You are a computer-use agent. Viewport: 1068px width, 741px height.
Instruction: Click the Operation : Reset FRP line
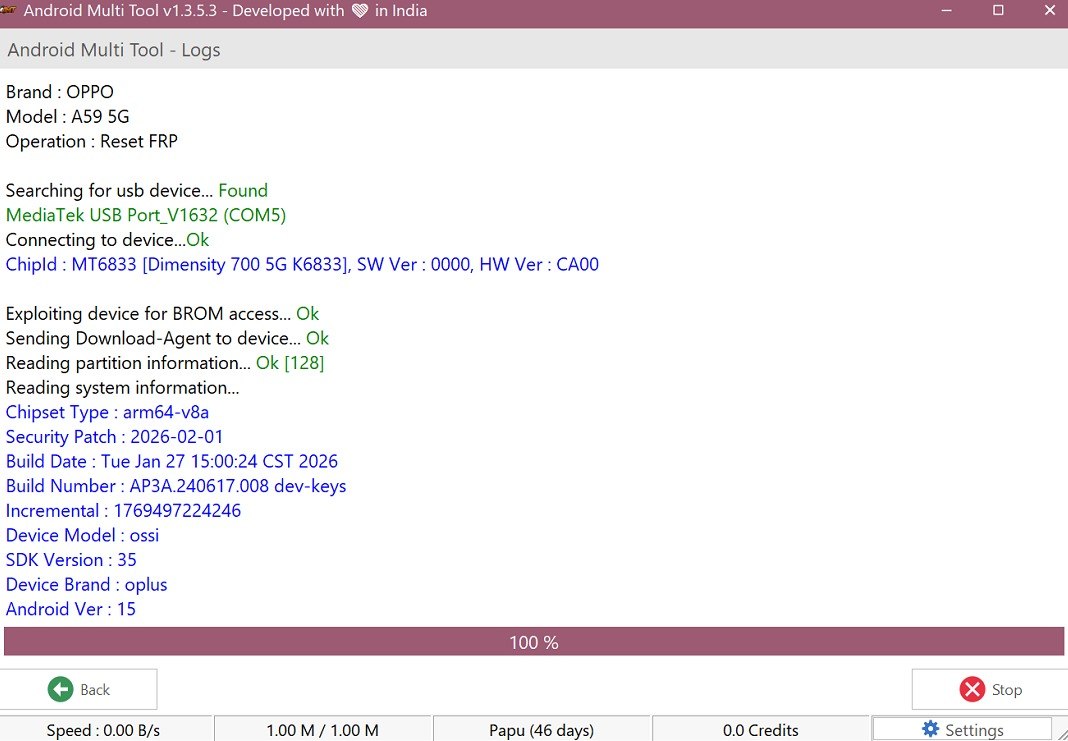tap(92, 141)
